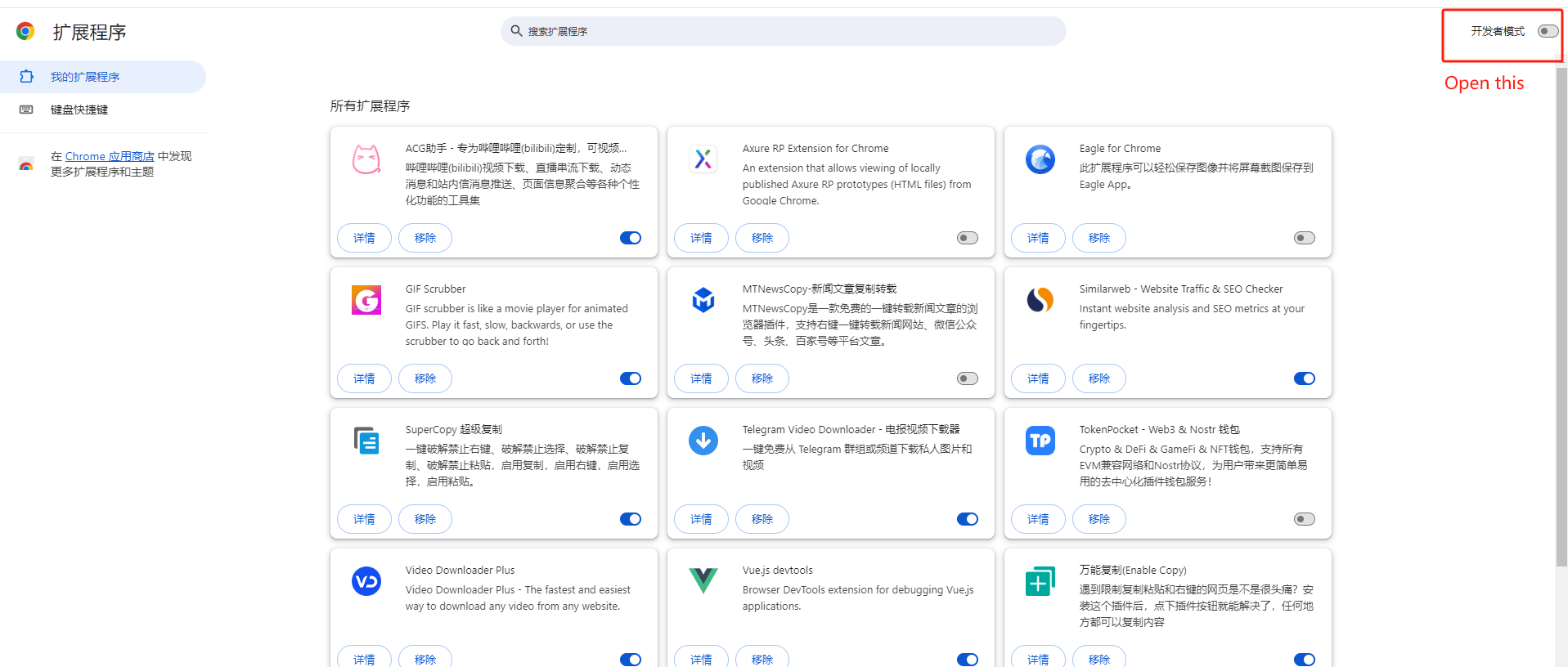Click 移除 for Eagle for Chrome

point(1099,238)
